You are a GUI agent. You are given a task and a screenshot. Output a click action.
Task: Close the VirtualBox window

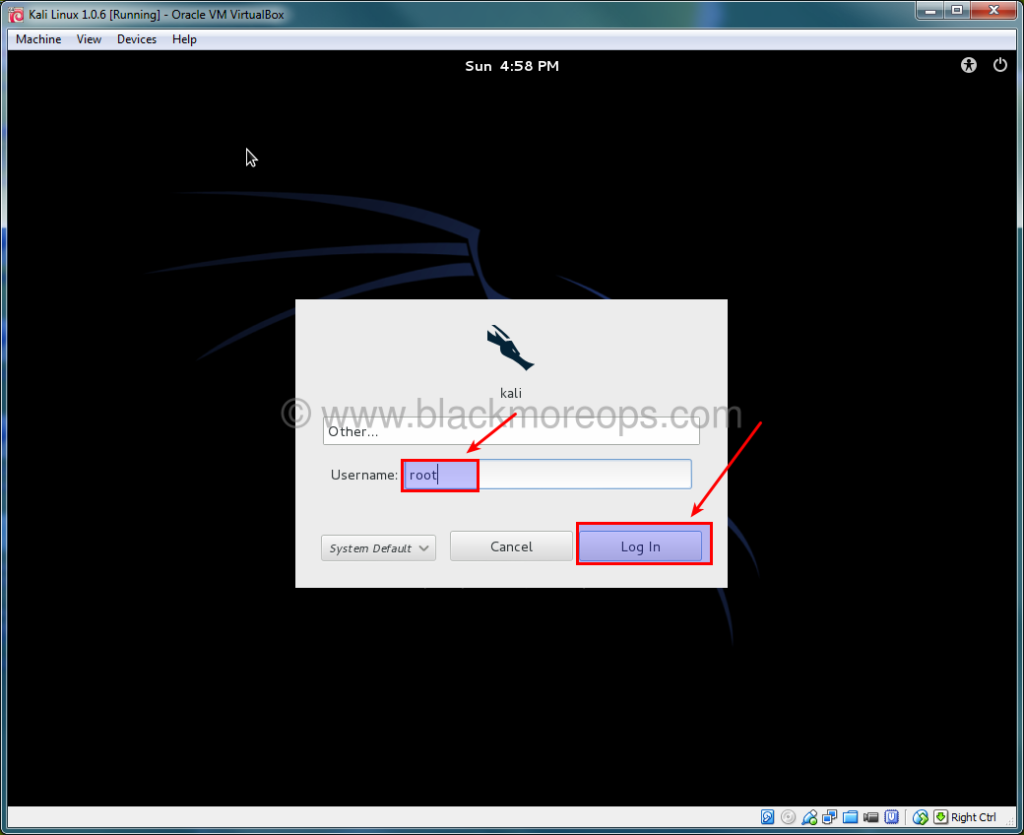tap(994, 10)
